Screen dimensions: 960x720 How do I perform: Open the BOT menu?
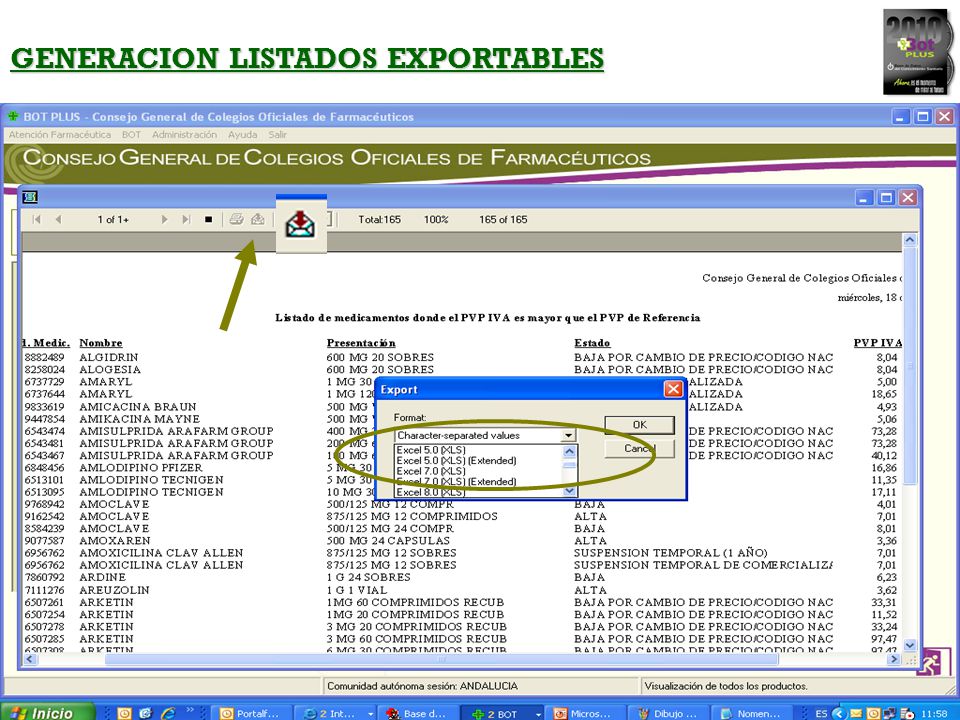(x=131, y=135)
